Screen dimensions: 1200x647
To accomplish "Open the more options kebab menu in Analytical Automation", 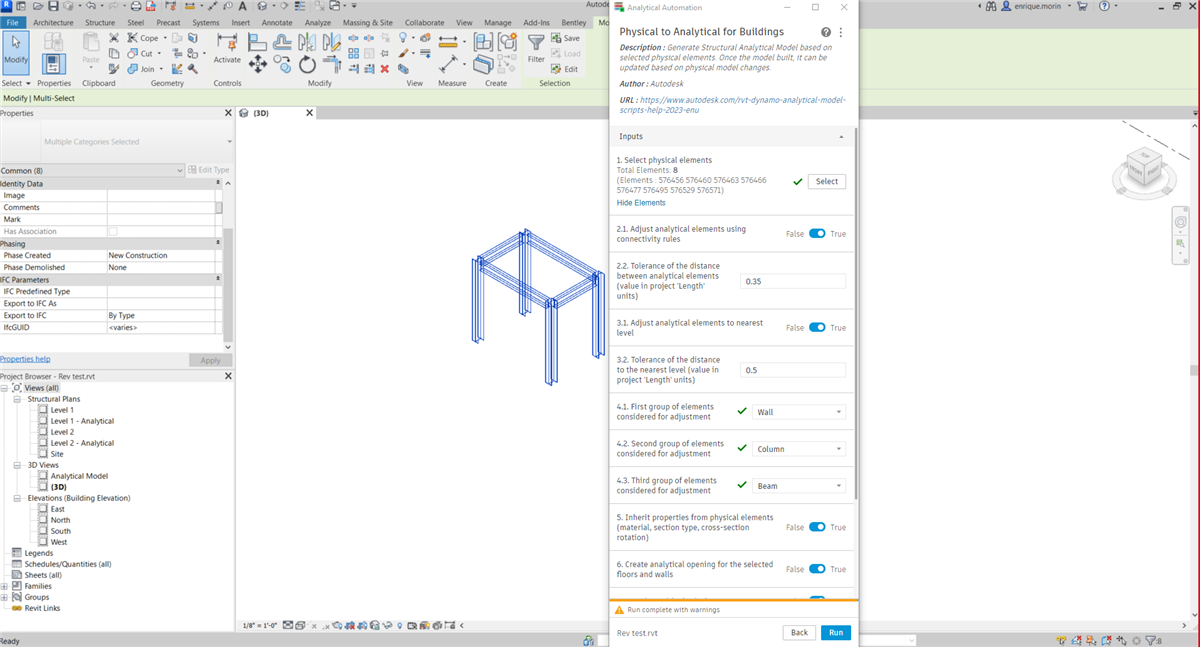I will [x=841, y=32].
